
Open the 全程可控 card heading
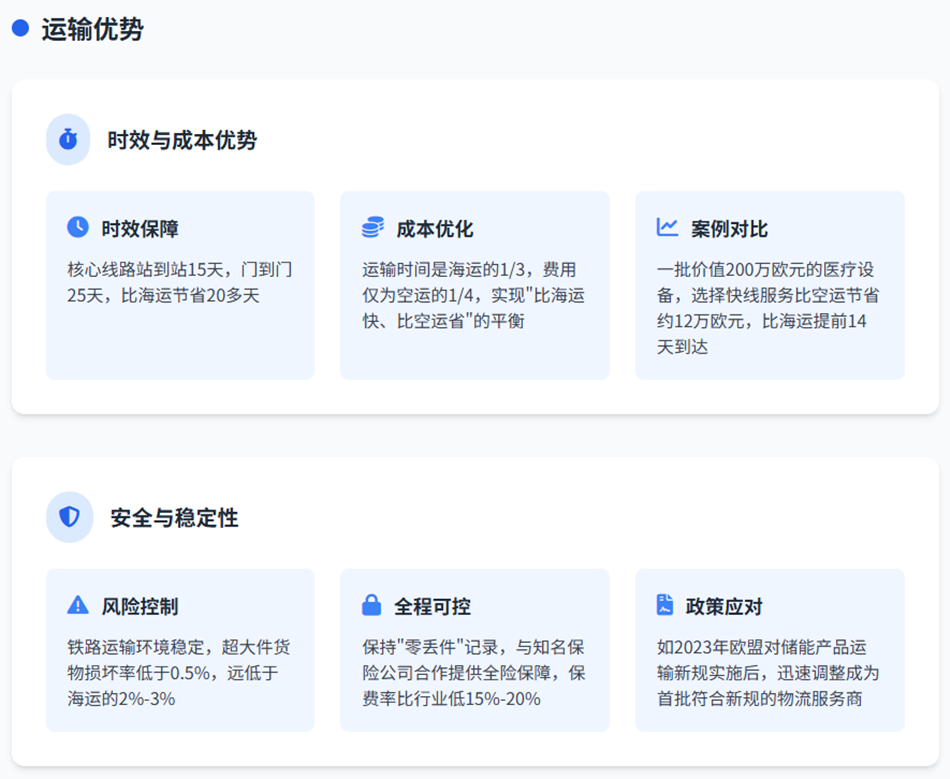coord(433,607)
